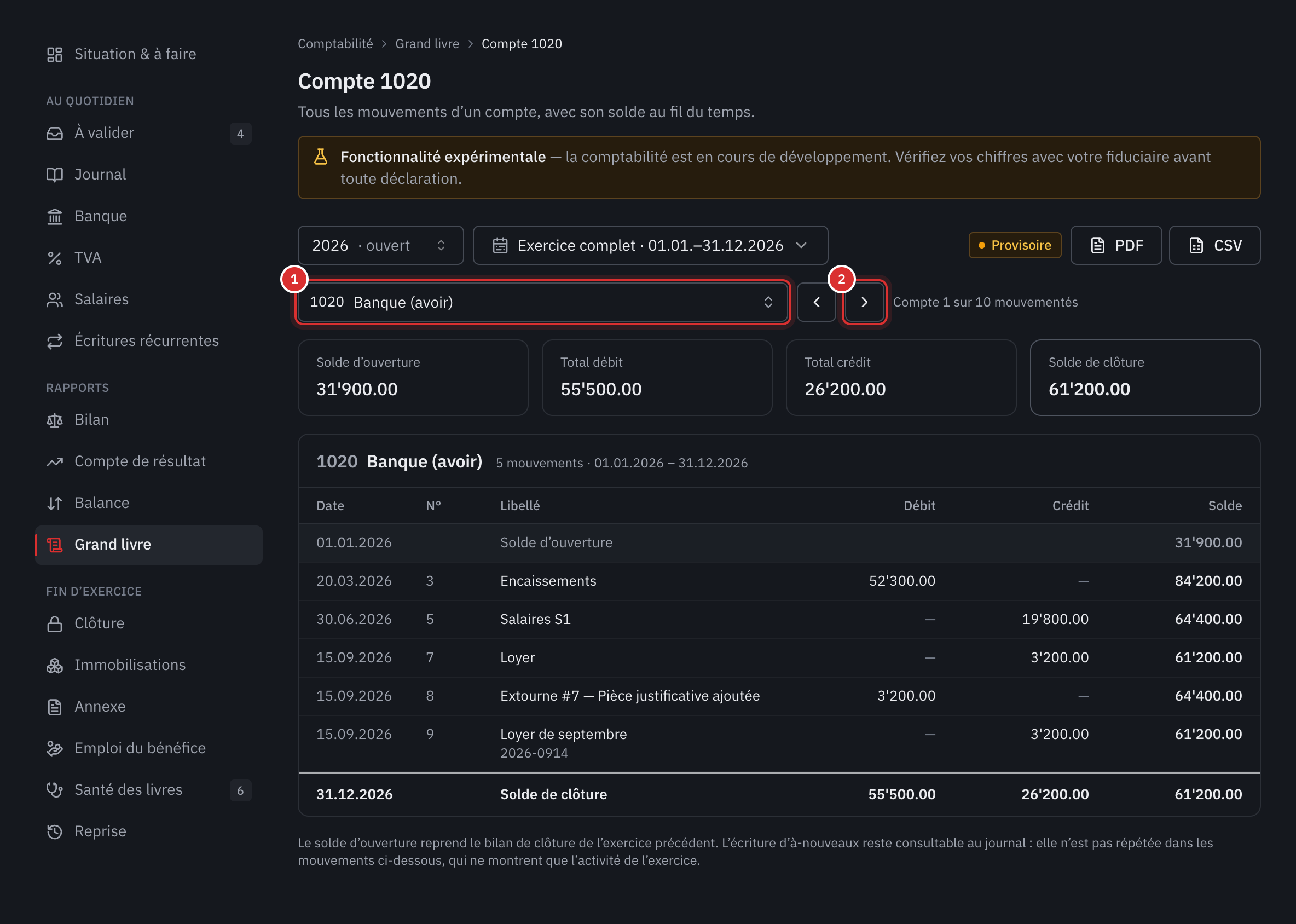Viewport: 1296px width, 924px height.
Task: Go to the previous account chevron
Action: pos(817,302)
